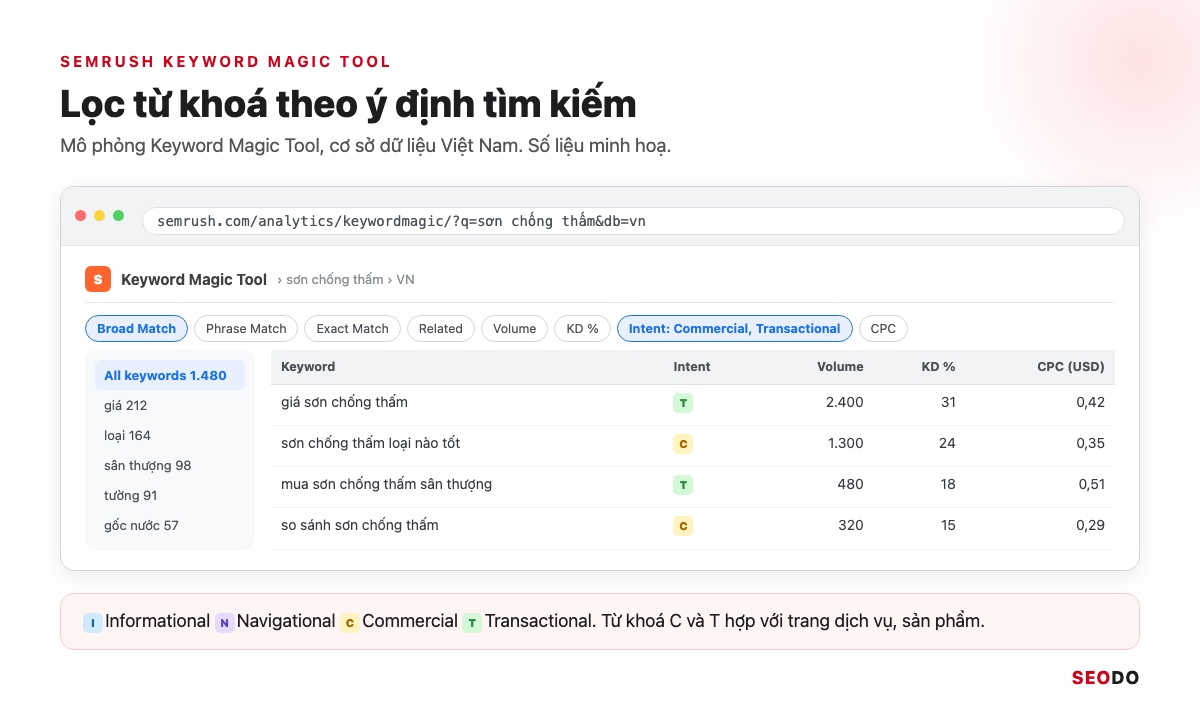Sort by the Volume column header
Image resolution: width=1200 pixels, height=710 pixels.
tap(840, 367)
